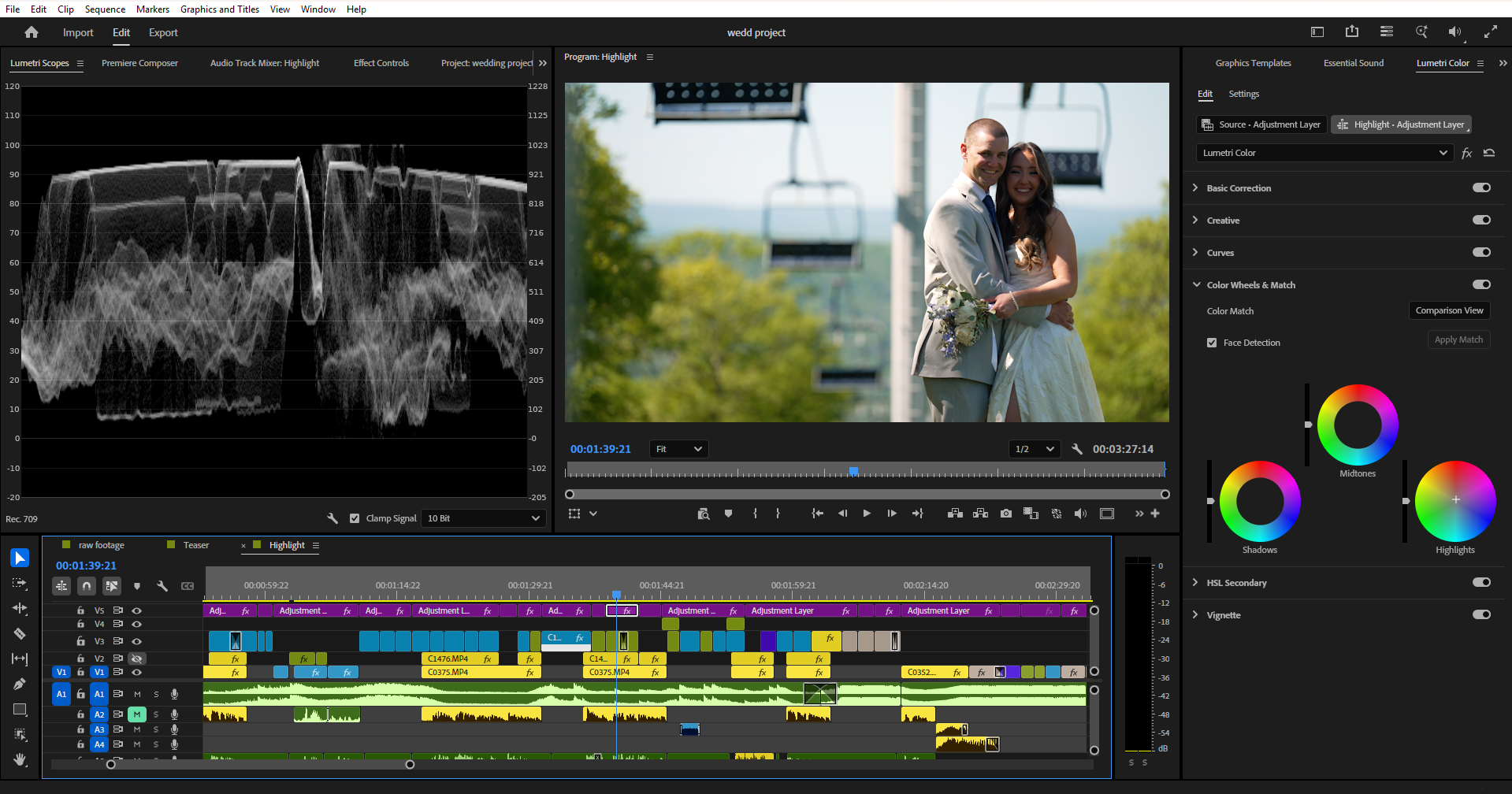Click Mark Out brace icon
This screenshot has height=794, width=1512.
coord(778,514)
